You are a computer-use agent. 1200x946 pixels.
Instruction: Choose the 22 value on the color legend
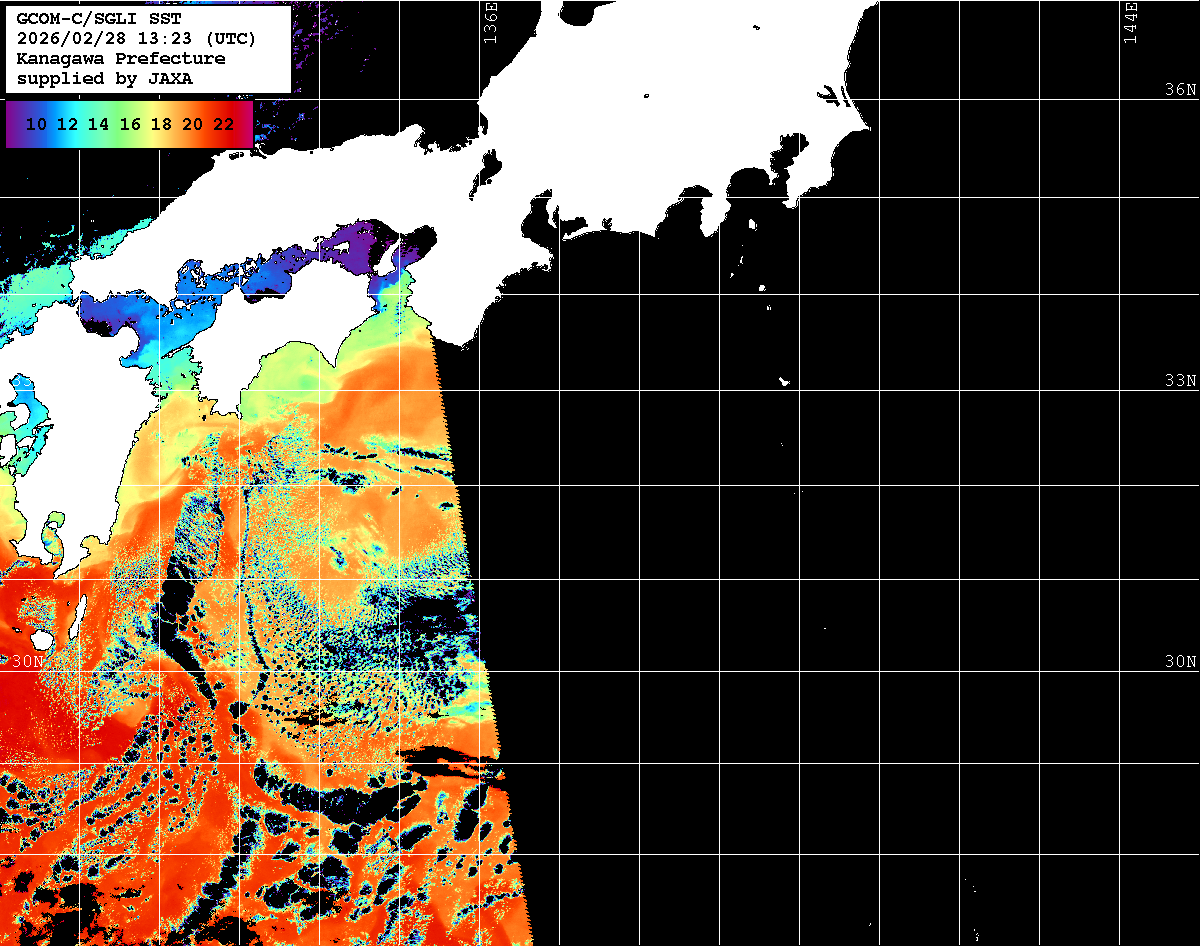point(223,125)
